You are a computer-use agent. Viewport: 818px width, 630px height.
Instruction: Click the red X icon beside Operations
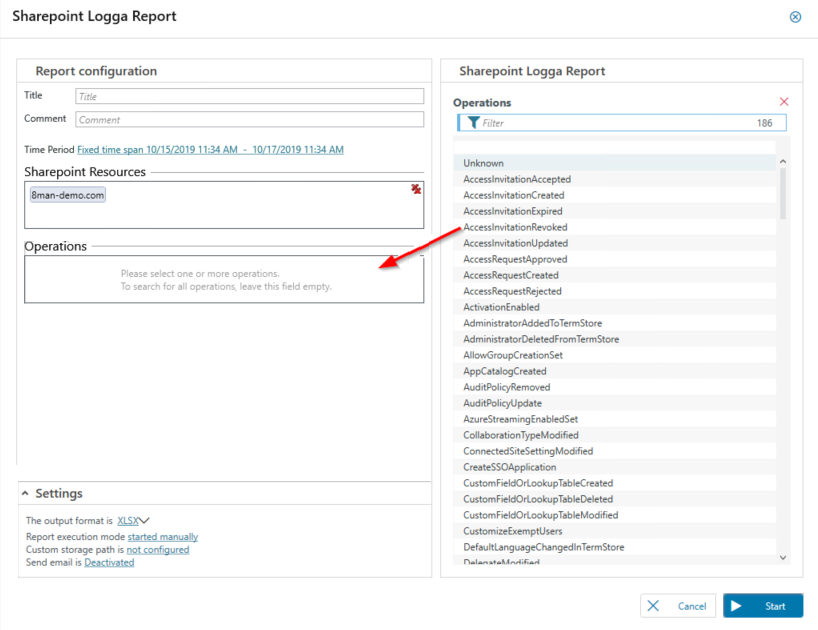(784, 102)
